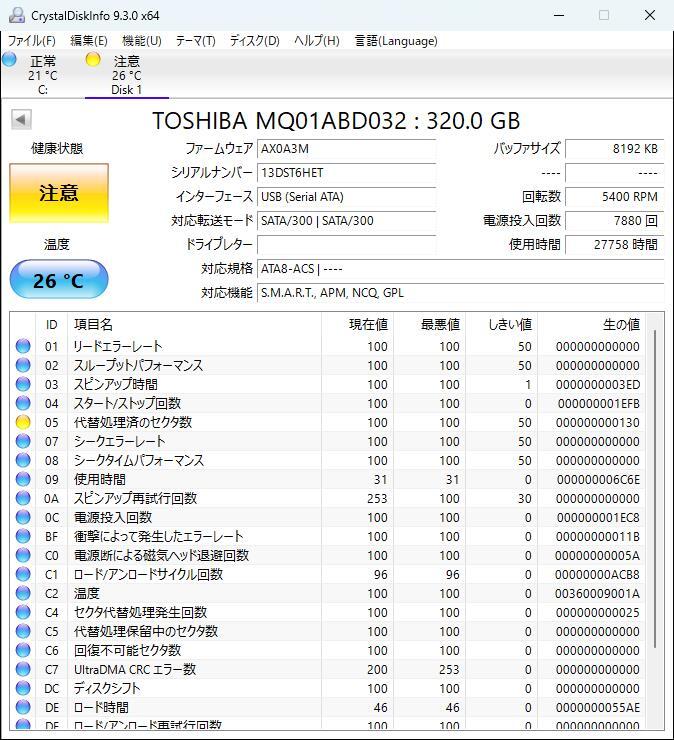This screenshot has width=674, height=740.
Task: Click status icon for C4 セクタ代替処理発生回数
Action: point(23,612)
